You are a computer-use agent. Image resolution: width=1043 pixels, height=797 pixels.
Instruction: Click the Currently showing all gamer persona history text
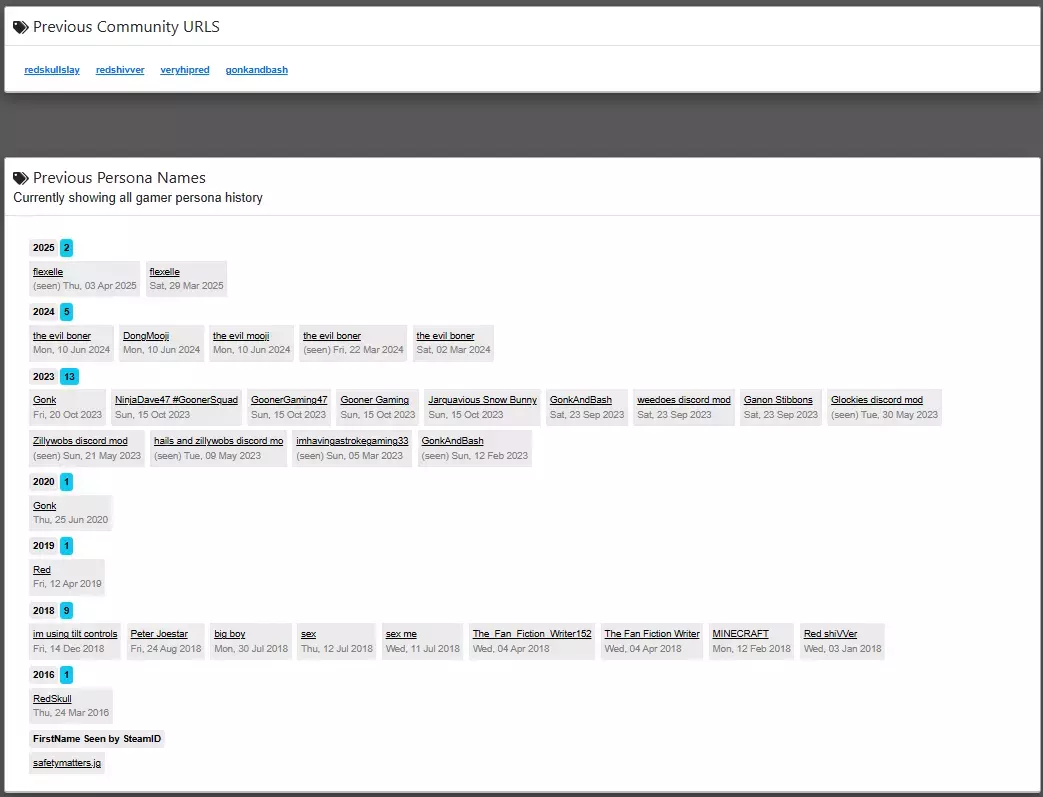pos(138,198)
